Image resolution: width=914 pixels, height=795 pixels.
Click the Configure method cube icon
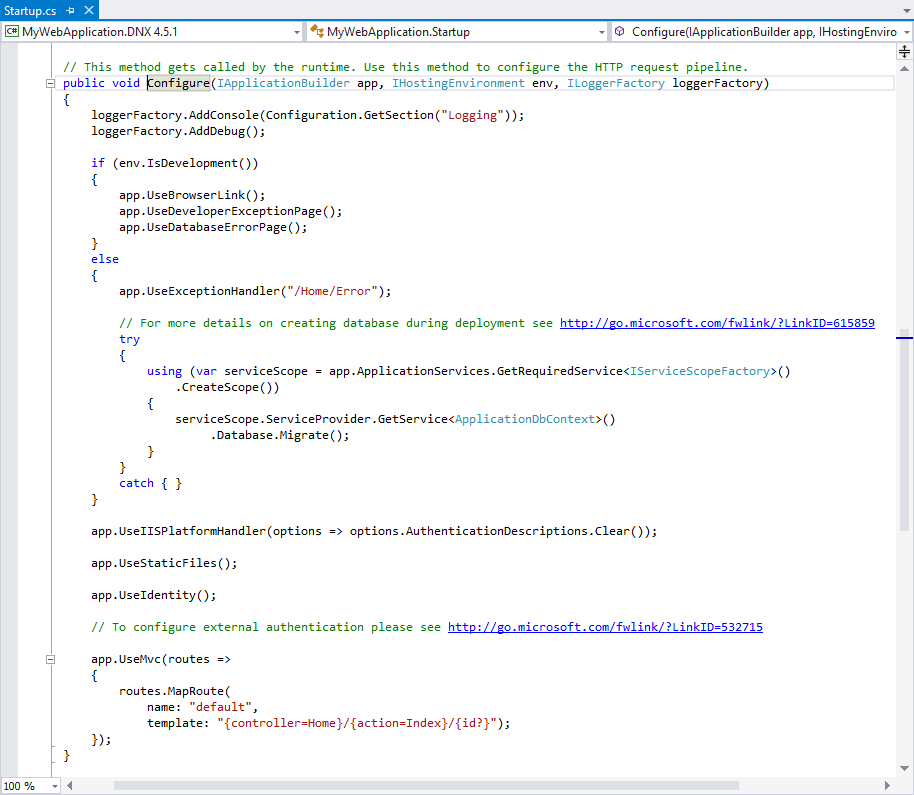tap(620, 32)
